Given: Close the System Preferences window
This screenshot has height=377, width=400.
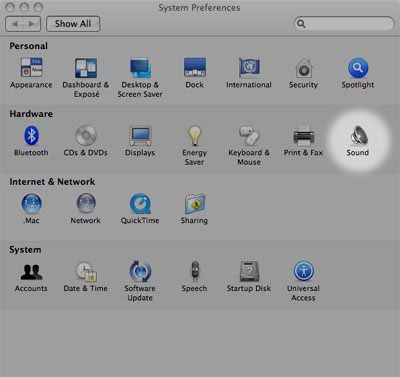Looking at the screenshot, I should point(11,7).
